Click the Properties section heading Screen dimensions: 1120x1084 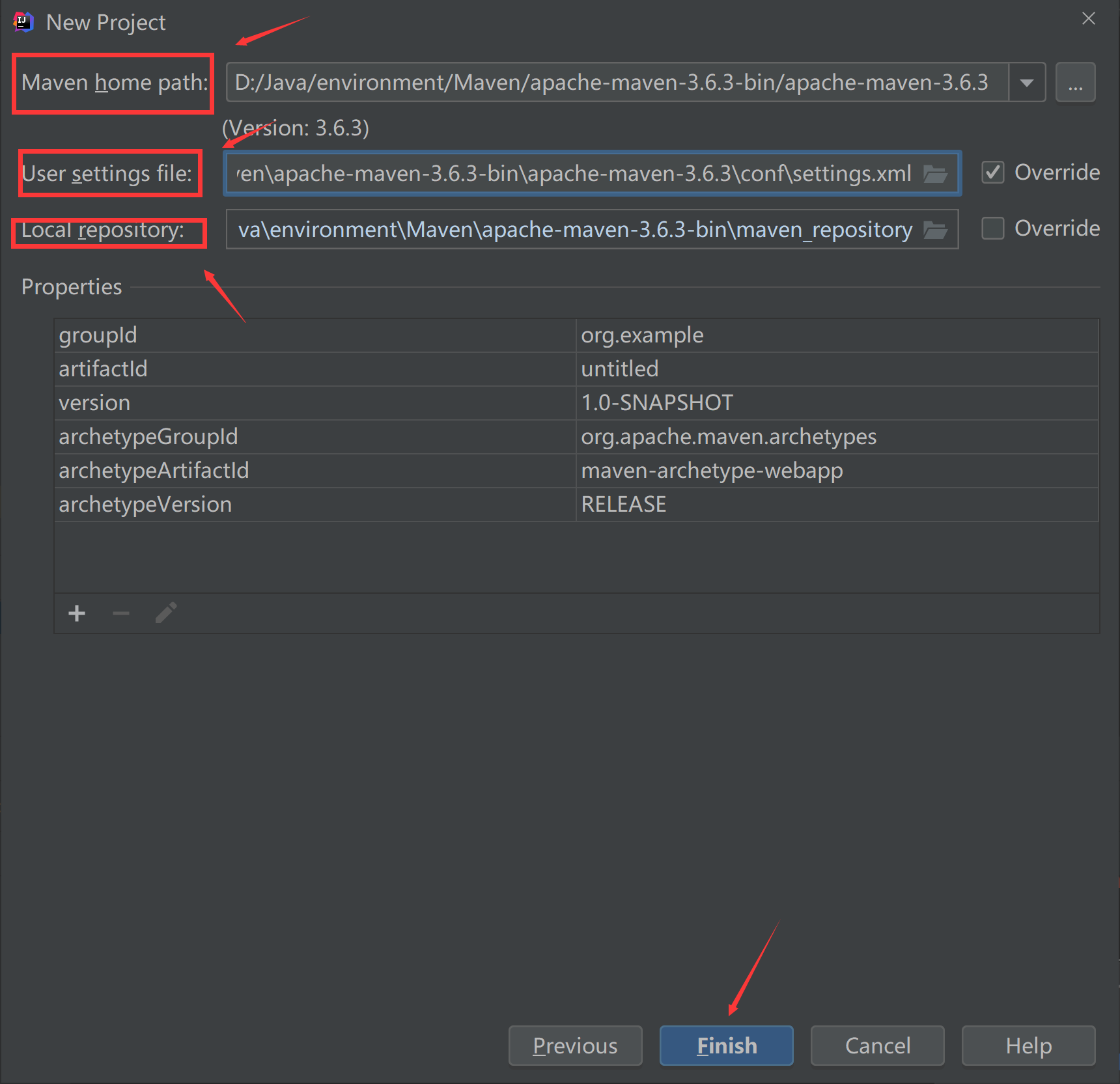72,287
